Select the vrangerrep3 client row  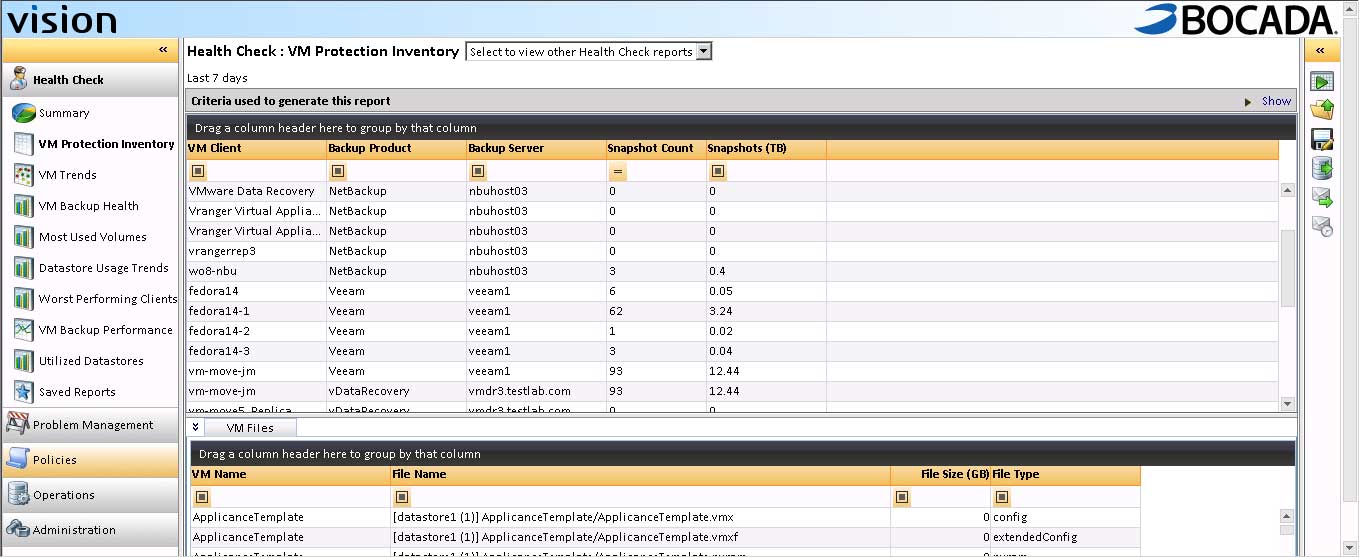(732, 251)
